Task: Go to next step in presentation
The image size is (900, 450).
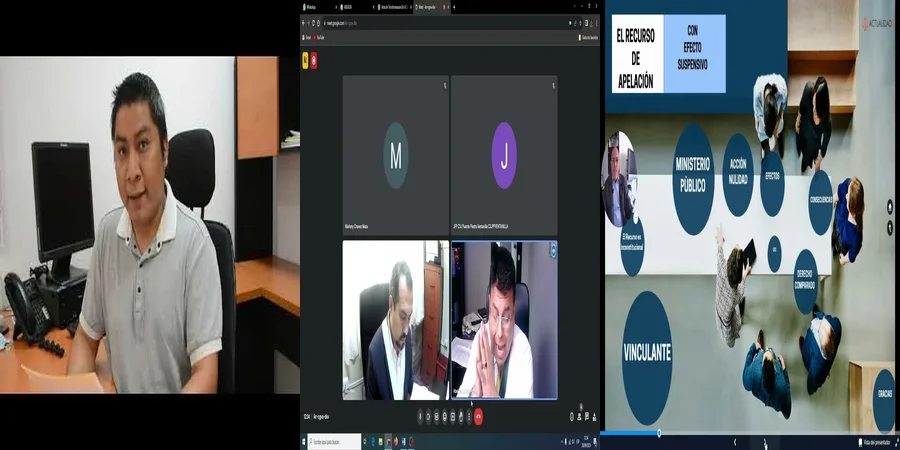Action: 765,442
